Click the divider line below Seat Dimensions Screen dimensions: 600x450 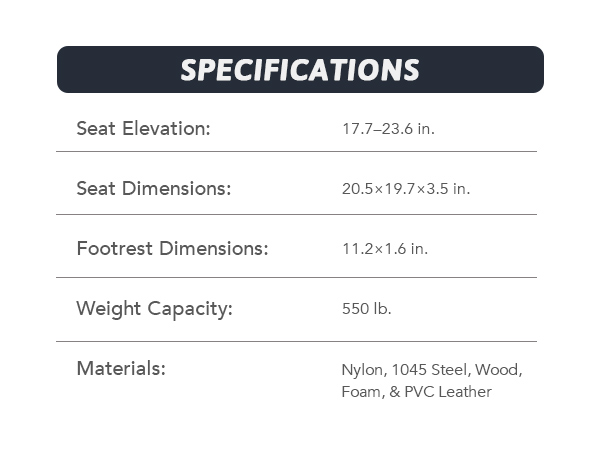click(x=296, y=214)
